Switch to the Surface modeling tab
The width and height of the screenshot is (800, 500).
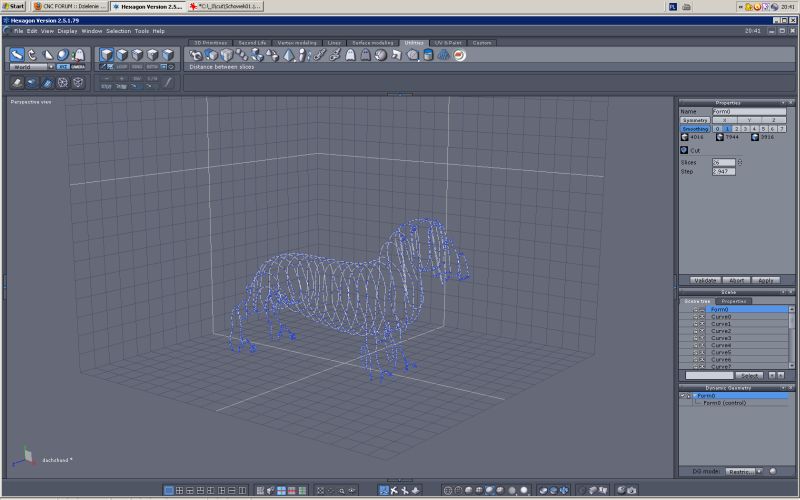(x=372, y=43)
